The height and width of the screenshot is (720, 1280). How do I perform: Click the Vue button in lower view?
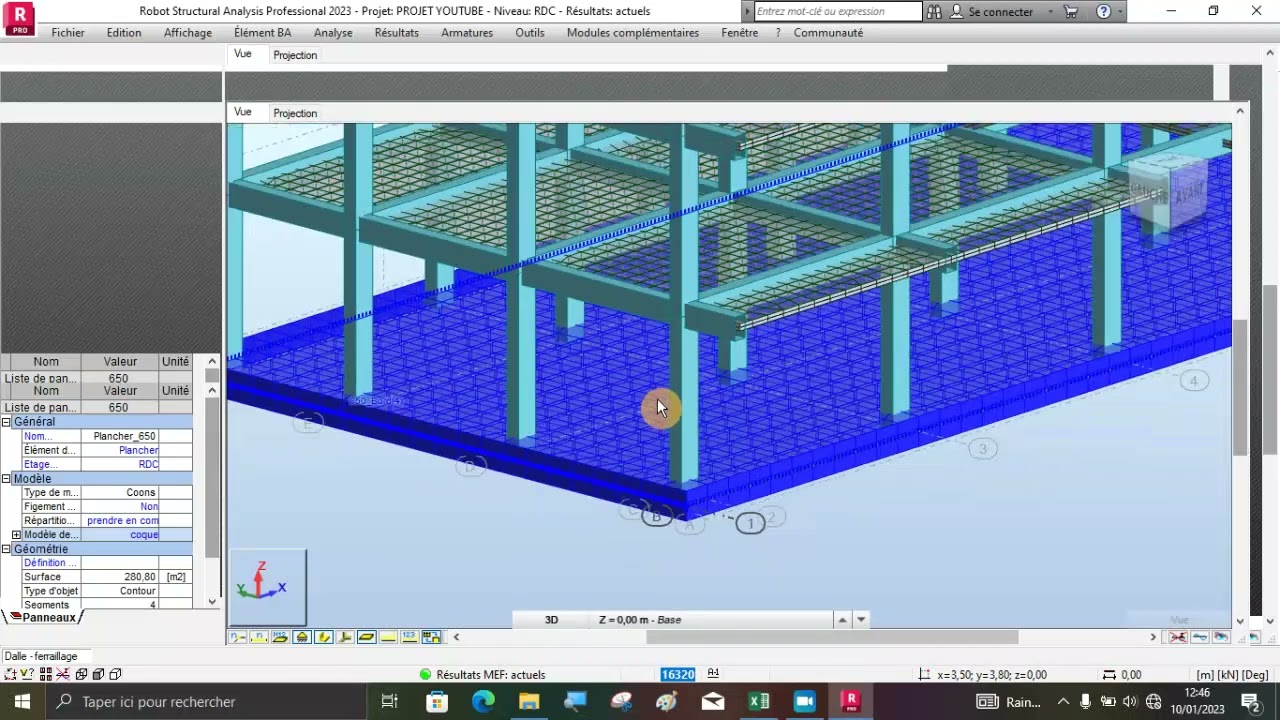coord(243,112)
